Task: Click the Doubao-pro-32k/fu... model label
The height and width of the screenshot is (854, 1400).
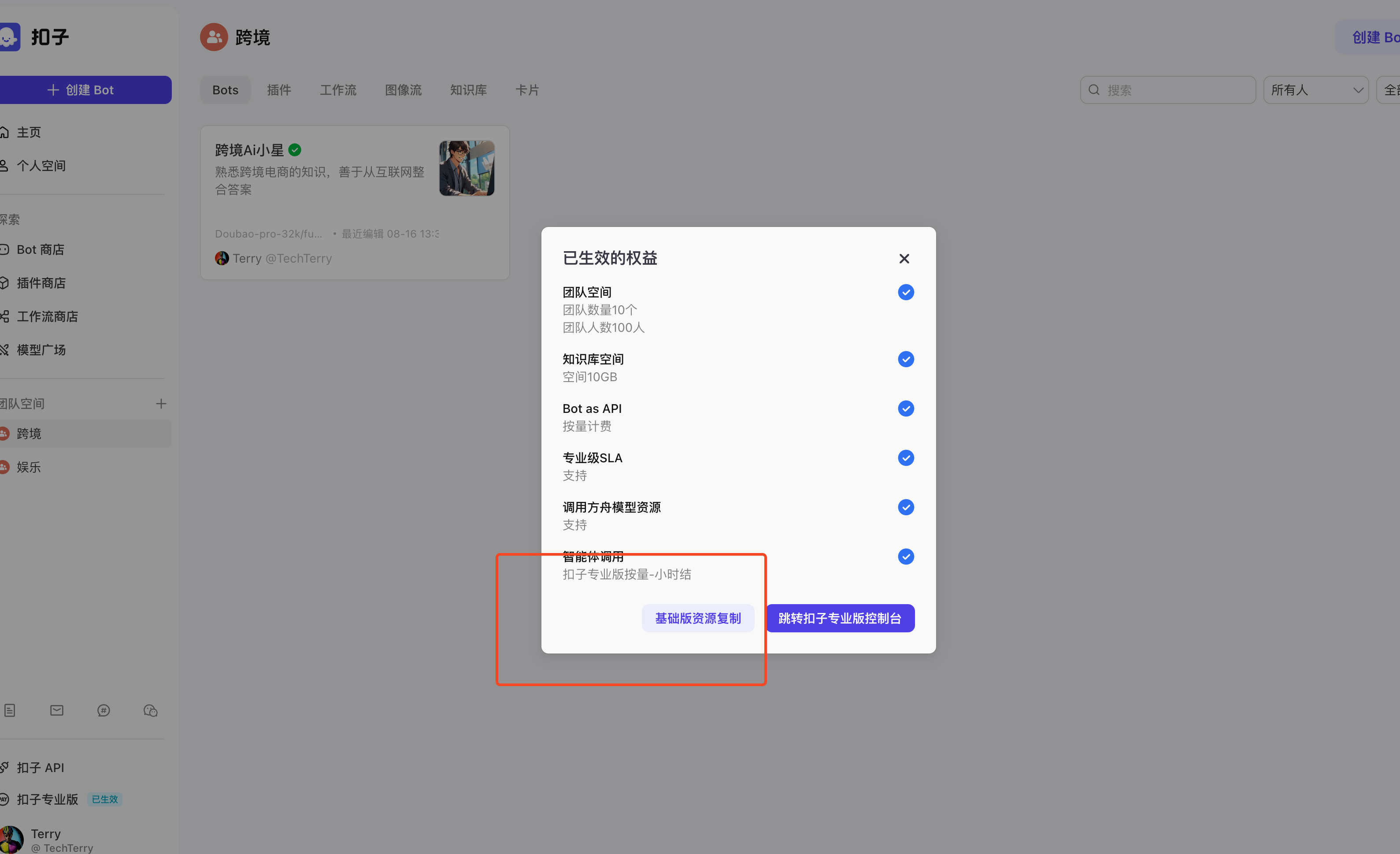Action: point(268,234)
